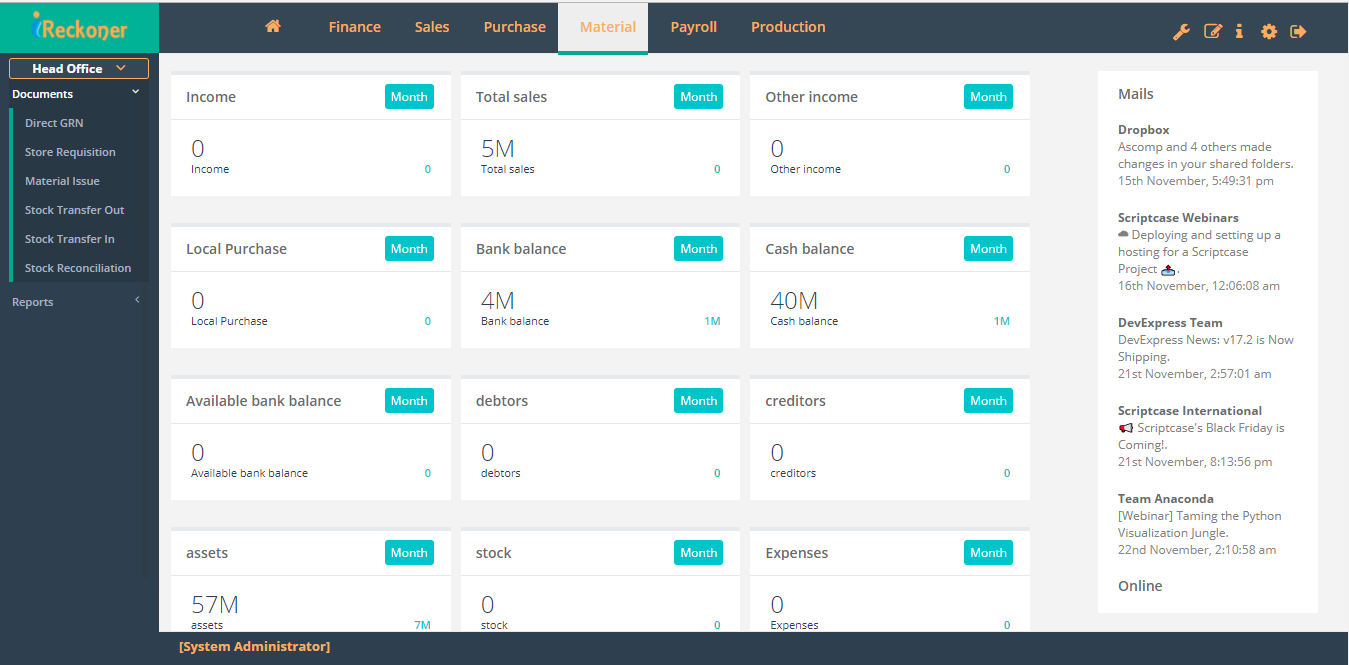Open the info icon
The width and height of the screenshot is (1349, 665).
[1239, 31]
